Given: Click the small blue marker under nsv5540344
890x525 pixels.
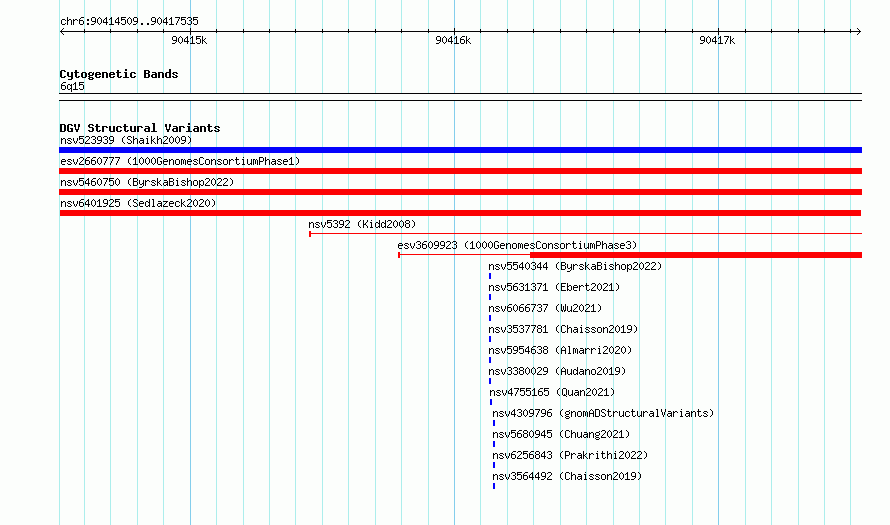Looking at the screenshot, I should (490, 276).
